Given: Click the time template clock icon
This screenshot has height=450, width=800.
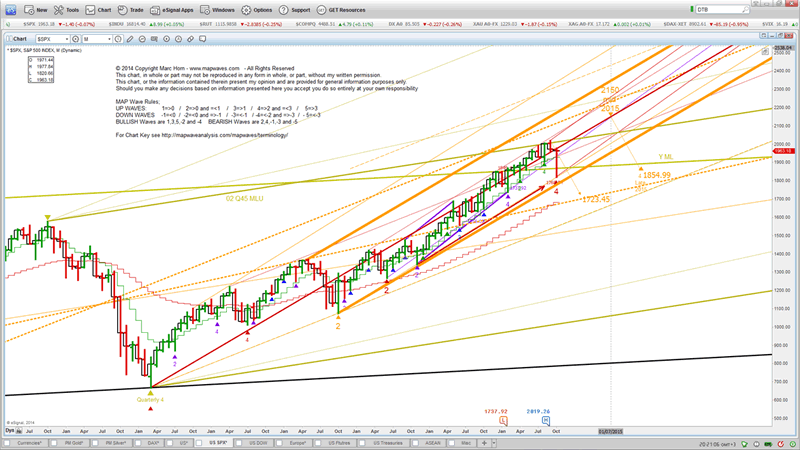Looking at the screenshot, I should [179, 39].
